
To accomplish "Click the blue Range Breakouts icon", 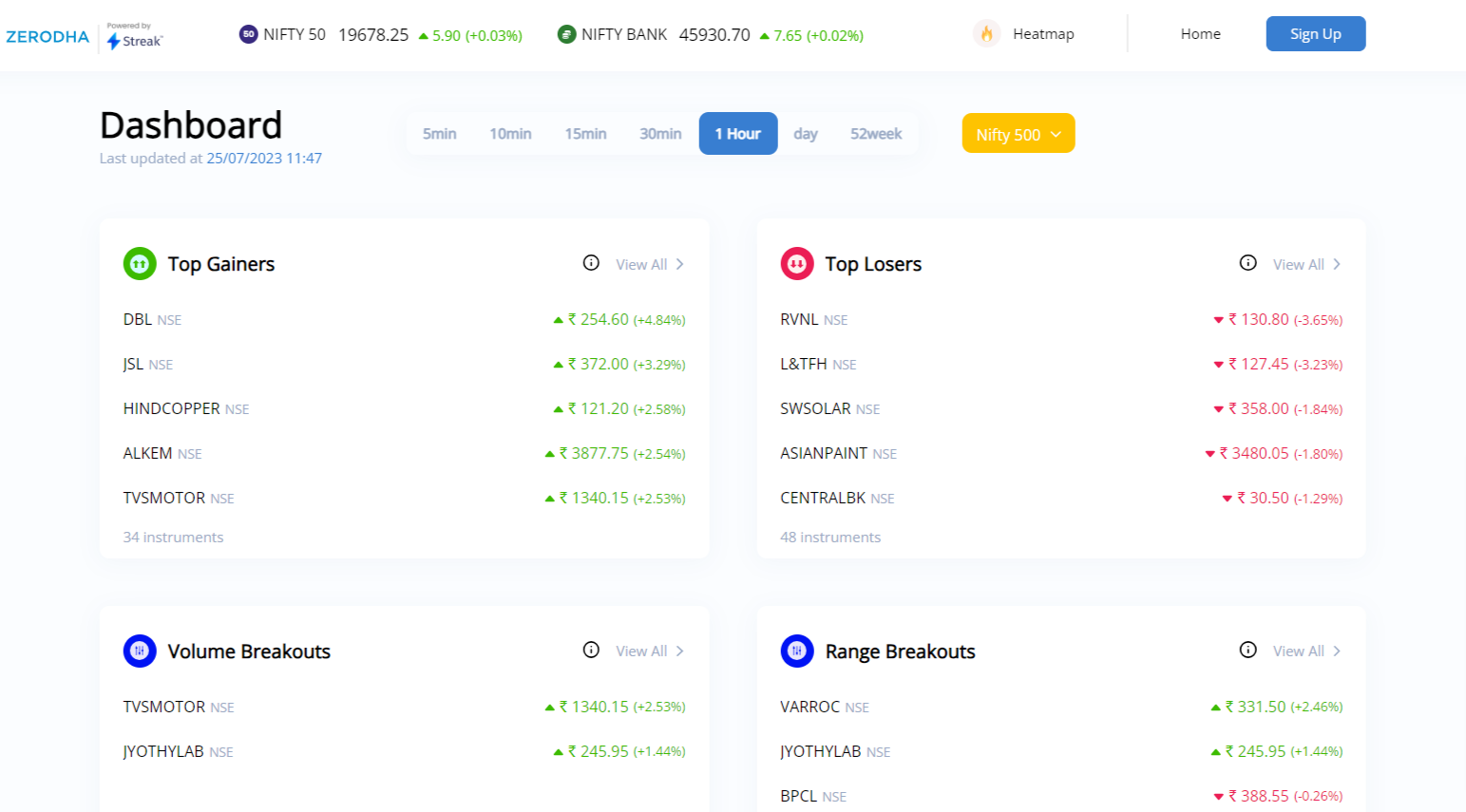I will pyautogui.click(x=797, y=651).
